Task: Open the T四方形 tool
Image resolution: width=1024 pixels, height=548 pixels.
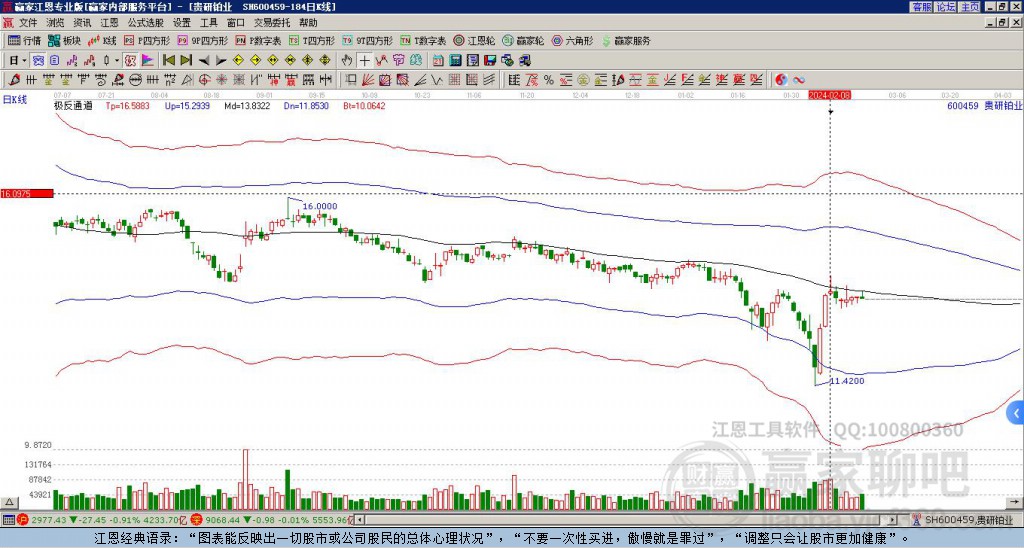Action: click(312, 40)
